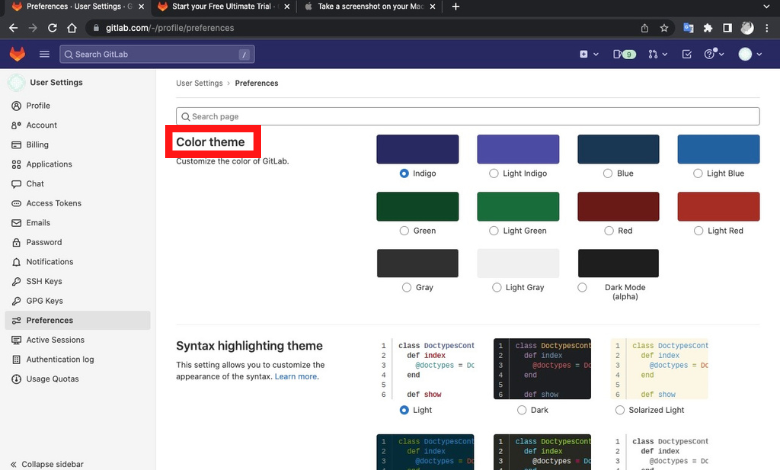Reload the page

point(52,28)
